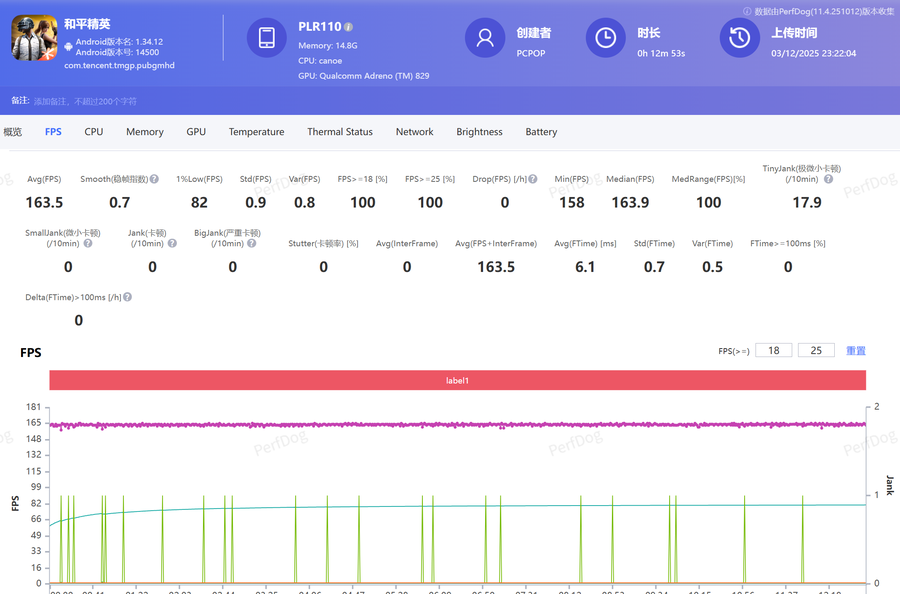Open help icon for SmallJank metric
The image size is (900, 594).
[88, 243]
